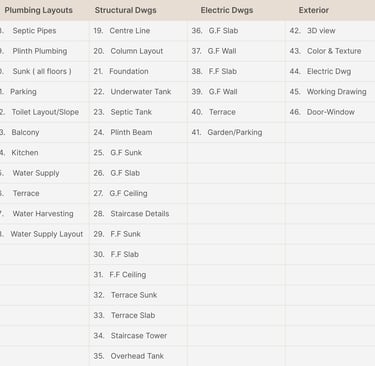
Task: Open item 46 Door-Window
Action: point(322,112)
